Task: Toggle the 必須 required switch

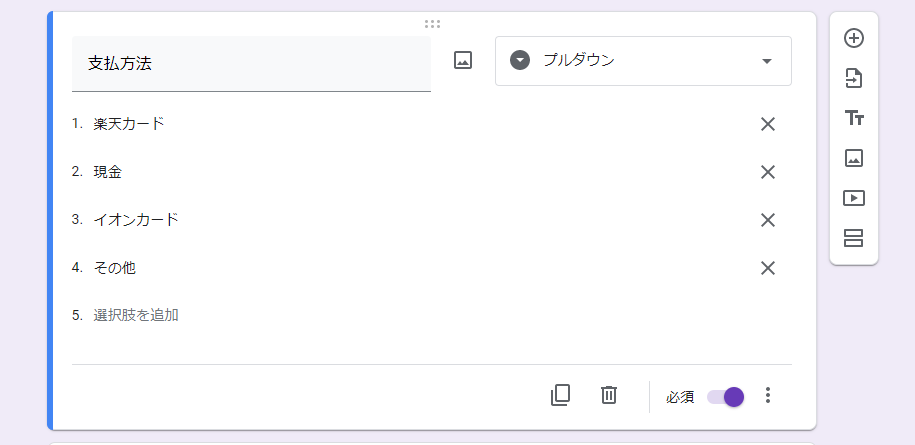Action: (726, 396)
